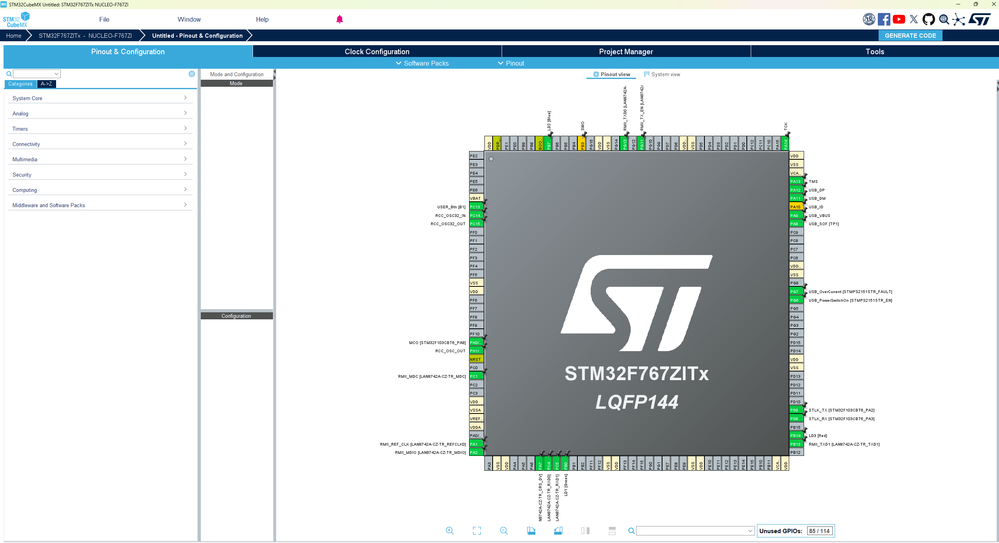Expand the Security category

tap(99, 175)
